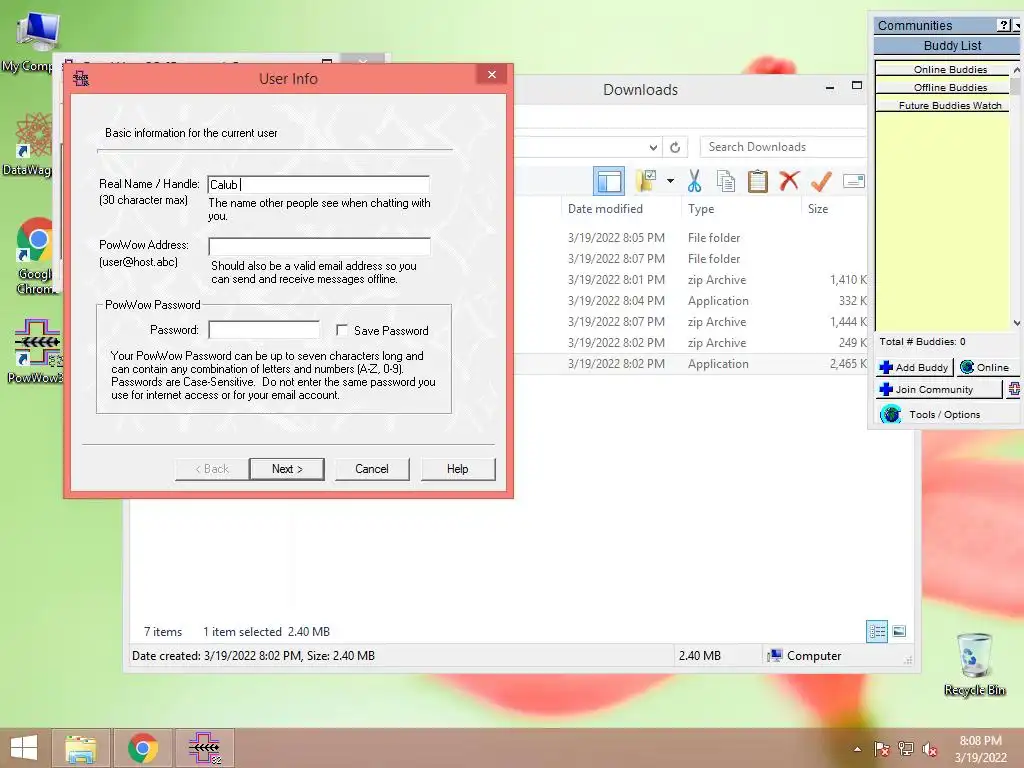Image resolution: width=1024 pixels, height=768 pixels.
Task: Open Help from the User Info dialog
Action: 458,469
